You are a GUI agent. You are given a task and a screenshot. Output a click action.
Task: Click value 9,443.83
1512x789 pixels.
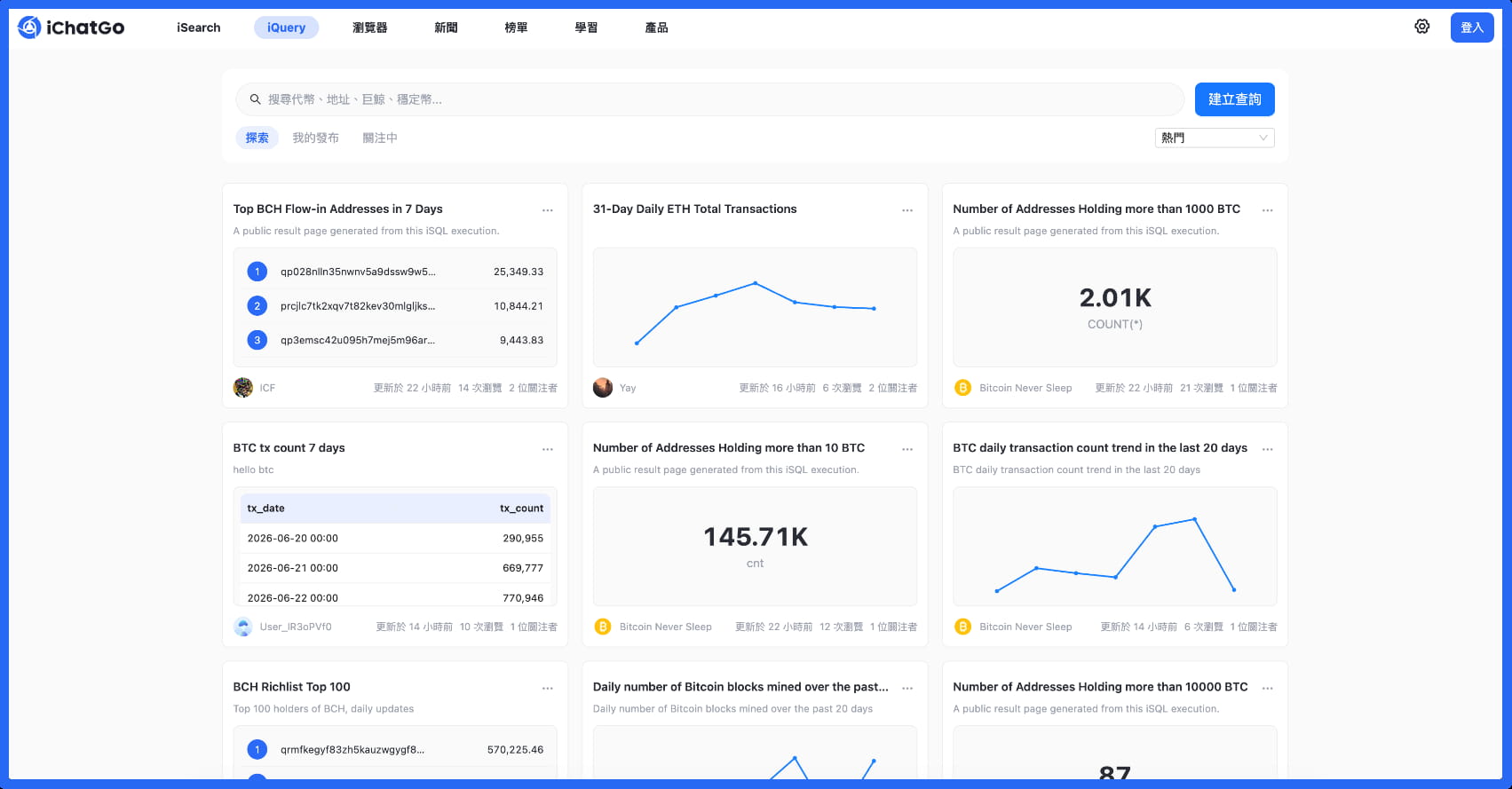point(521,340)
